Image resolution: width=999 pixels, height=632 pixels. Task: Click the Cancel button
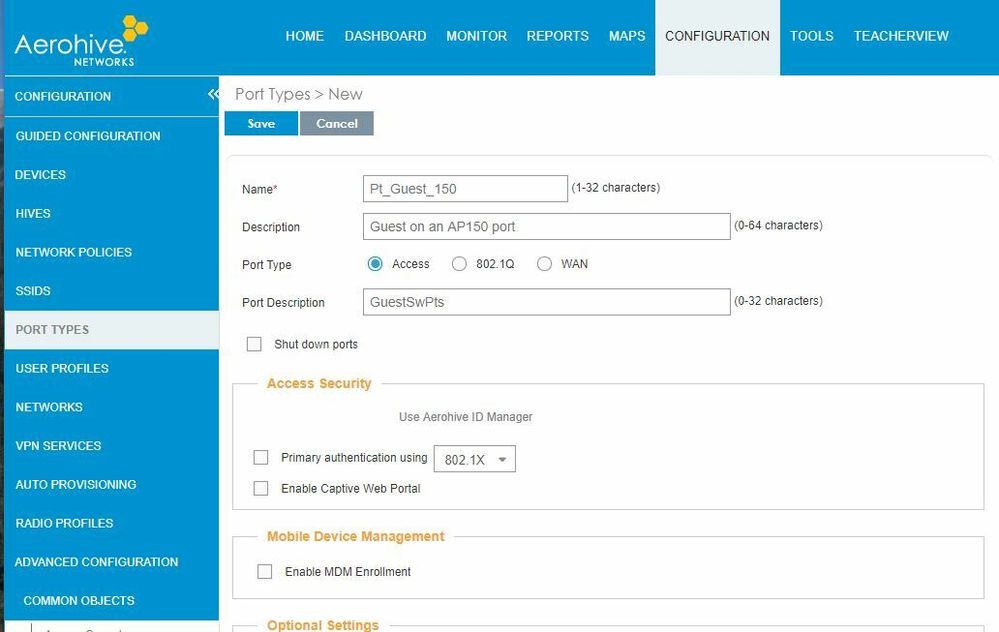[337, 124]
